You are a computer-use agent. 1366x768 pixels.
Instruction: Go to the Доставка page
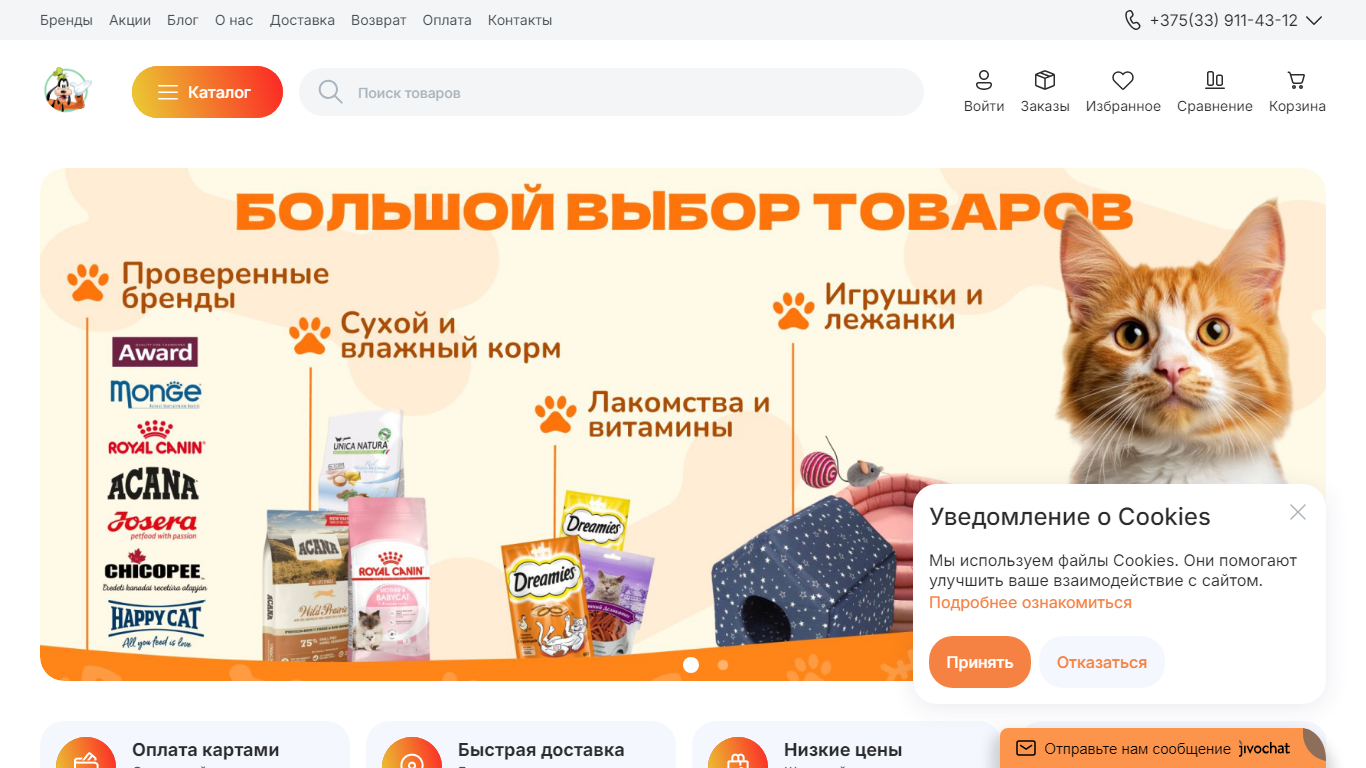coord(302,20)
